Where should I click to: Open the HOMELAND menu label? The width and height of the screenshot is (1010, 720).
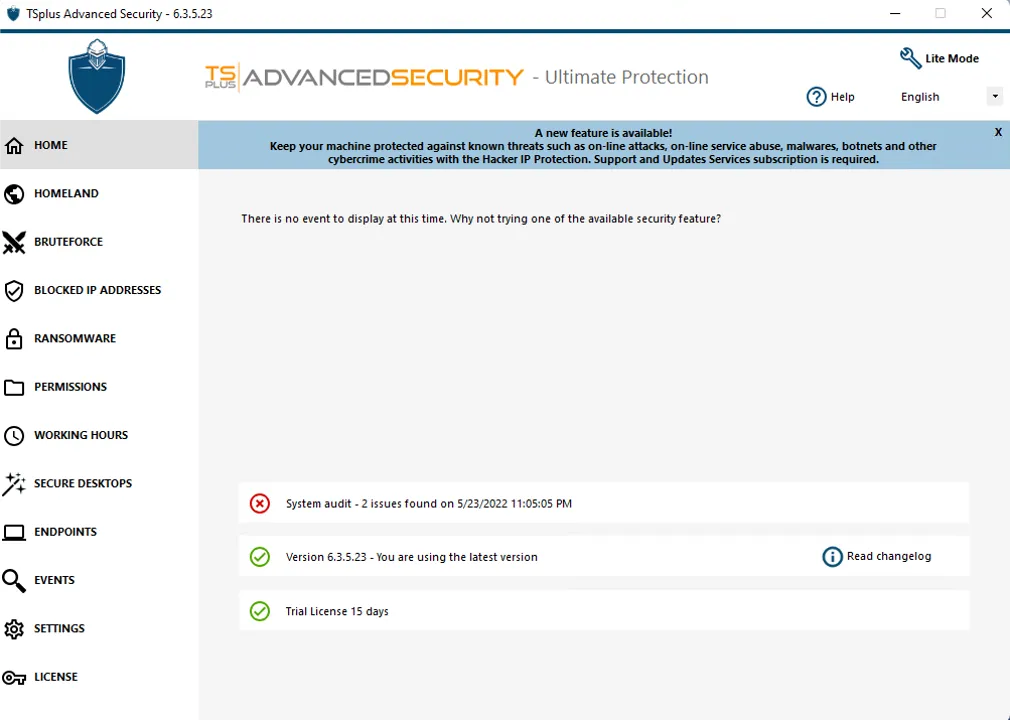66,193
